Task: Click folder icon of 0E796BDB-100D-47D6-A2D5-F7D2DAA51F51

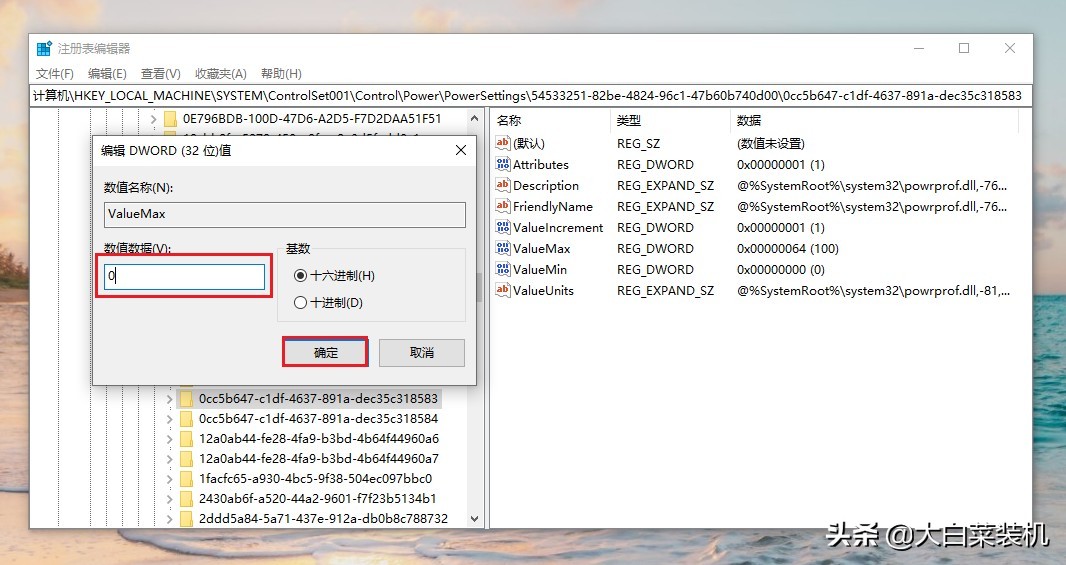Action: (x=171, y=119)
